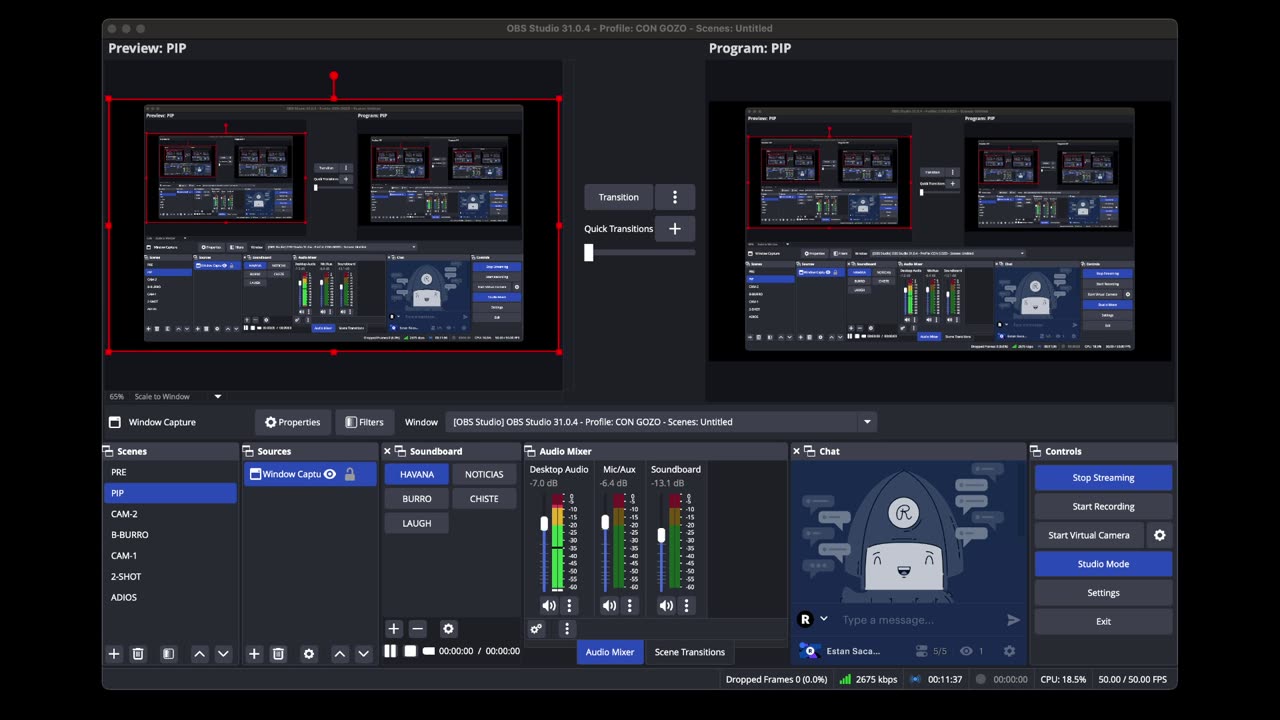Expand the chat identity chevron
This screenshot has width=1280, height=720.
click(x=824, y=619)
